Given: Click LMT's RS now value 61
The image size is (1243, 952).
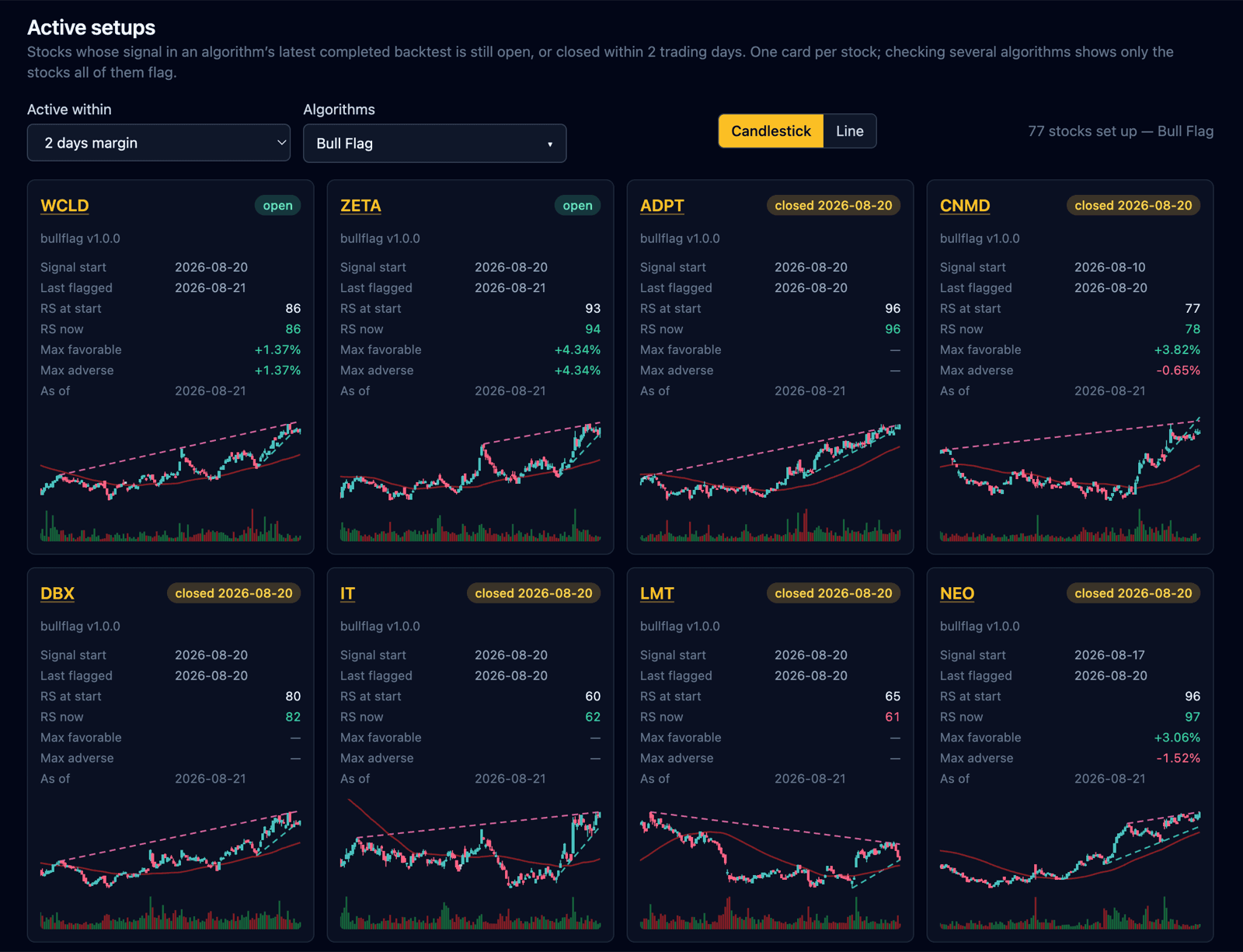Looking at the screenshot, I should tap(893, 717).
